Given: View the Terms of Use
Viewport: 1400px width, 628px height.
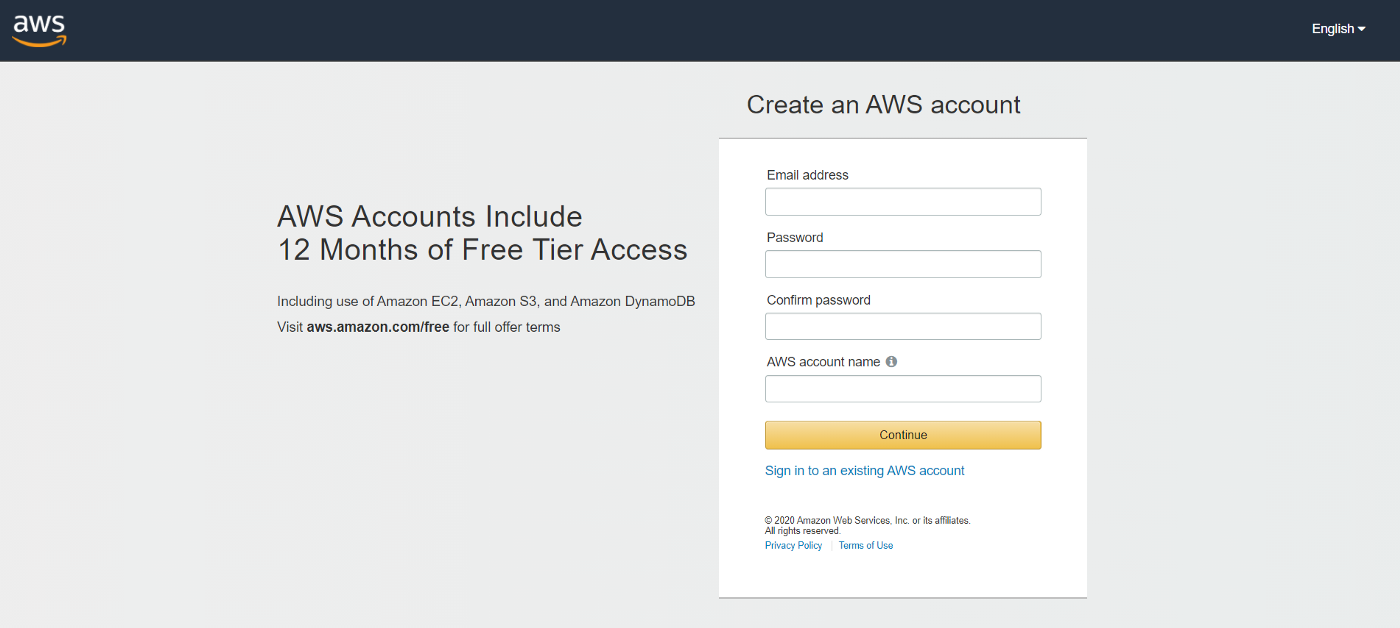Looking at the screenshot, I should (865, 545).
